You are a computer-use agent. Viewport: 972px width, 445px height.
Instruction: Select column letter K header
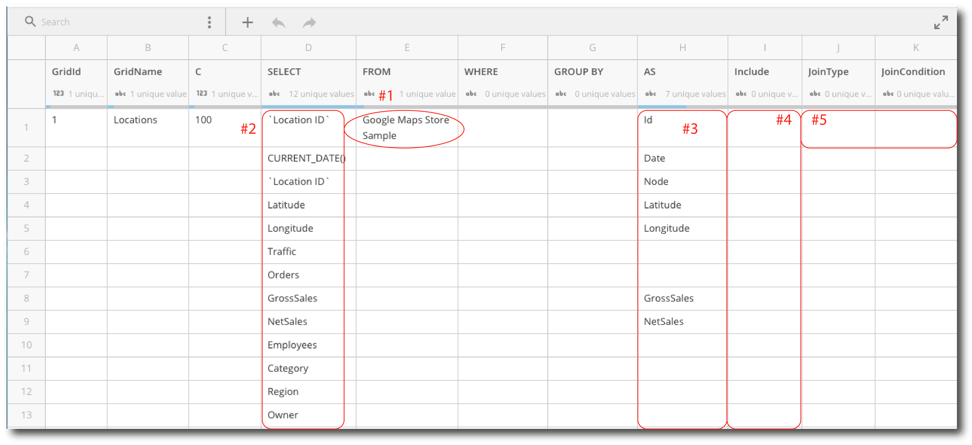point(916,47)
